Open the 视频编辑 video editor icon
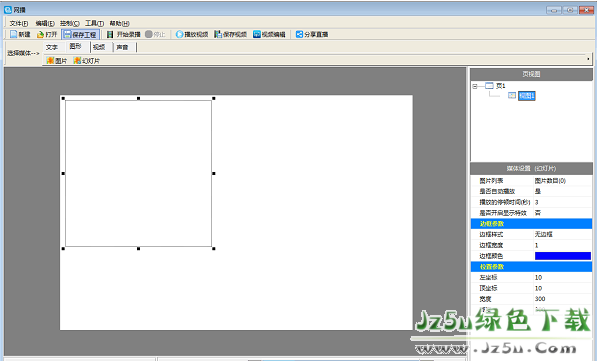Viewport: 597px width, 361px height. 257,34
